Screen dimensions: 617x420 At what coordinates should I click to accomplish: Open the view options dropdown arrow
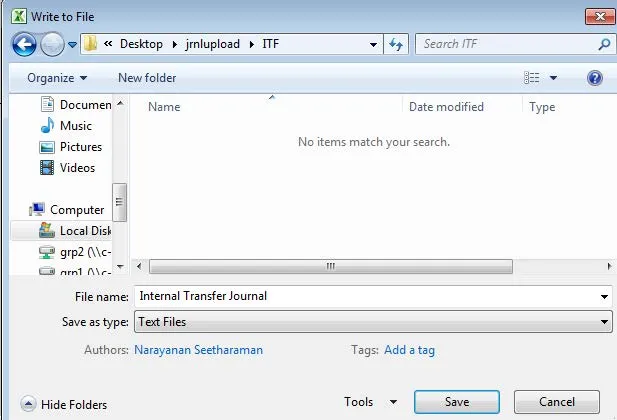pos(553,78)
